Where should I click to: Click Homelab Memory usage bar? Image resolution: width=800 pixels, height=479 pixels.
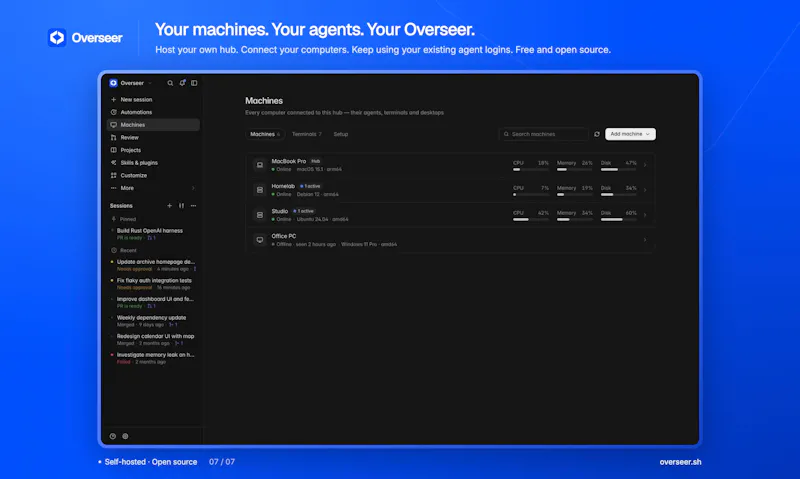click(x=574, y=194)
